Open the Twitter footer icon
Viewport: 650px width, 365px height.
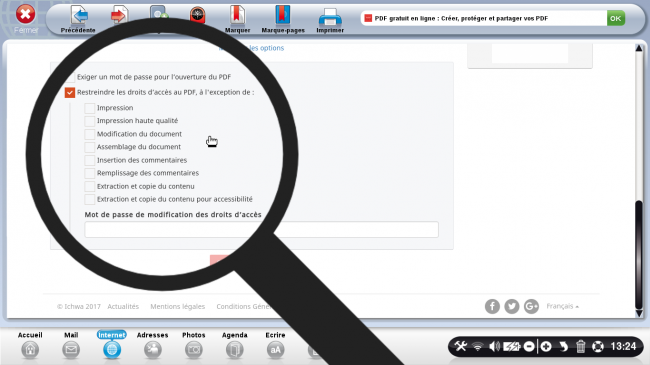[x=512, y=307]
